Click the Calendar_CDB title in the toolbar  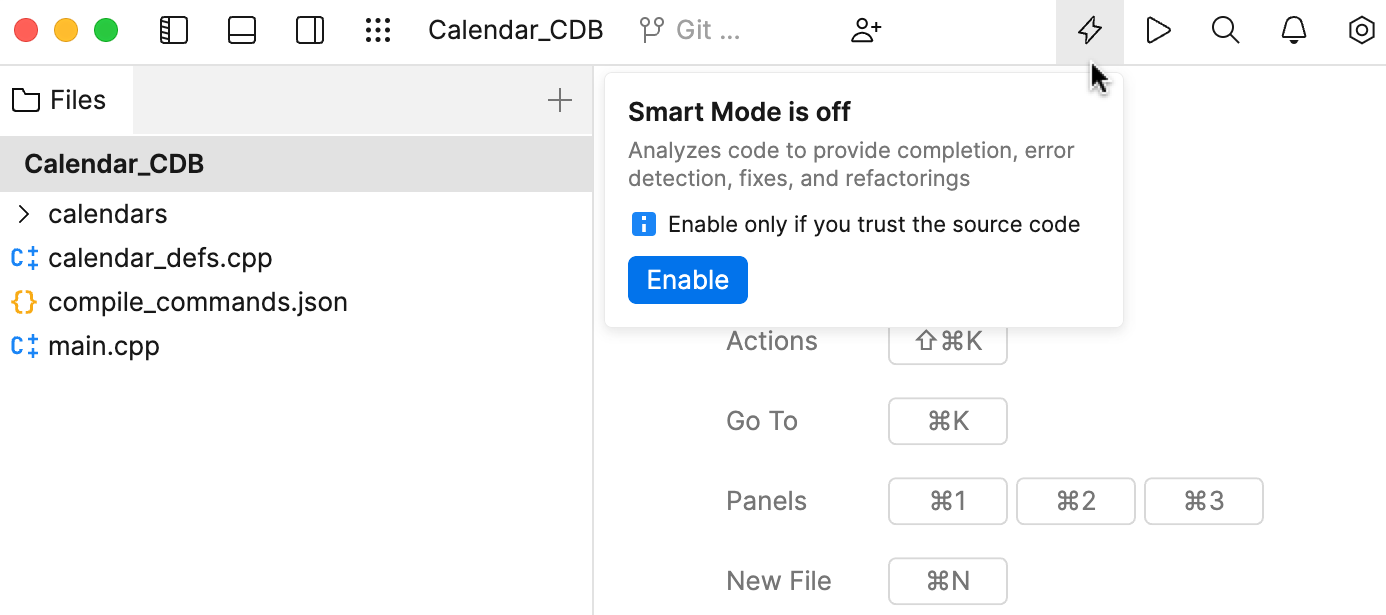coord(515,29)
